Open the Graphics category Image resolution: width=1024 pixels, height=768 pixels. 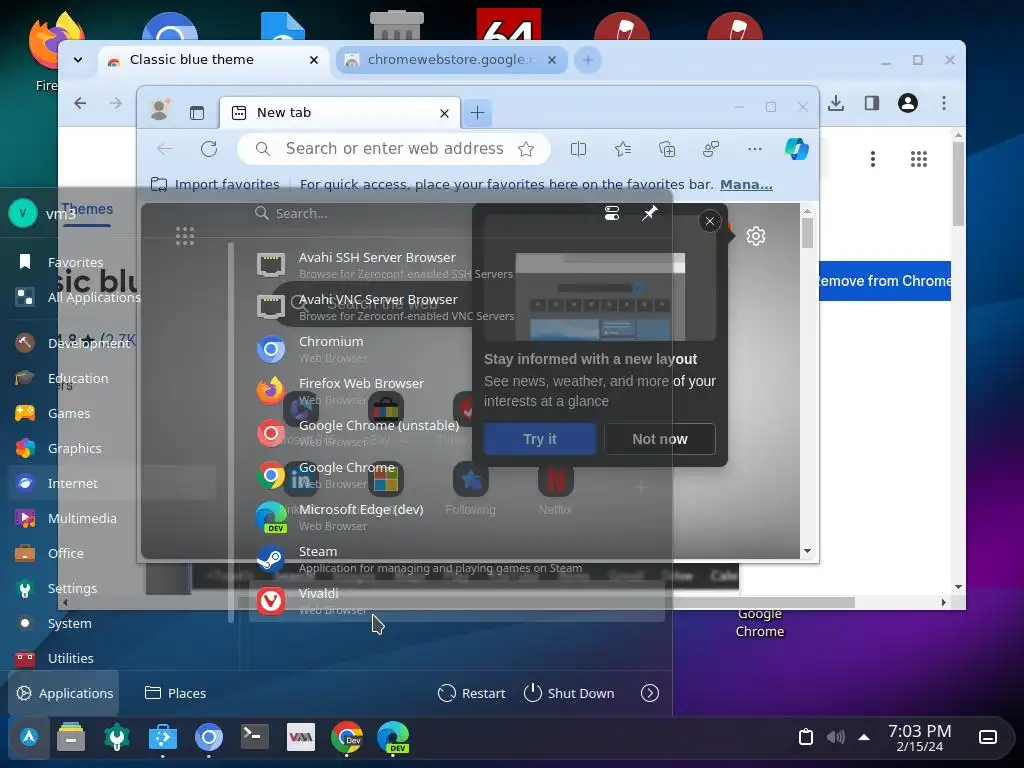pyautogui.click(x=112, y=448)
